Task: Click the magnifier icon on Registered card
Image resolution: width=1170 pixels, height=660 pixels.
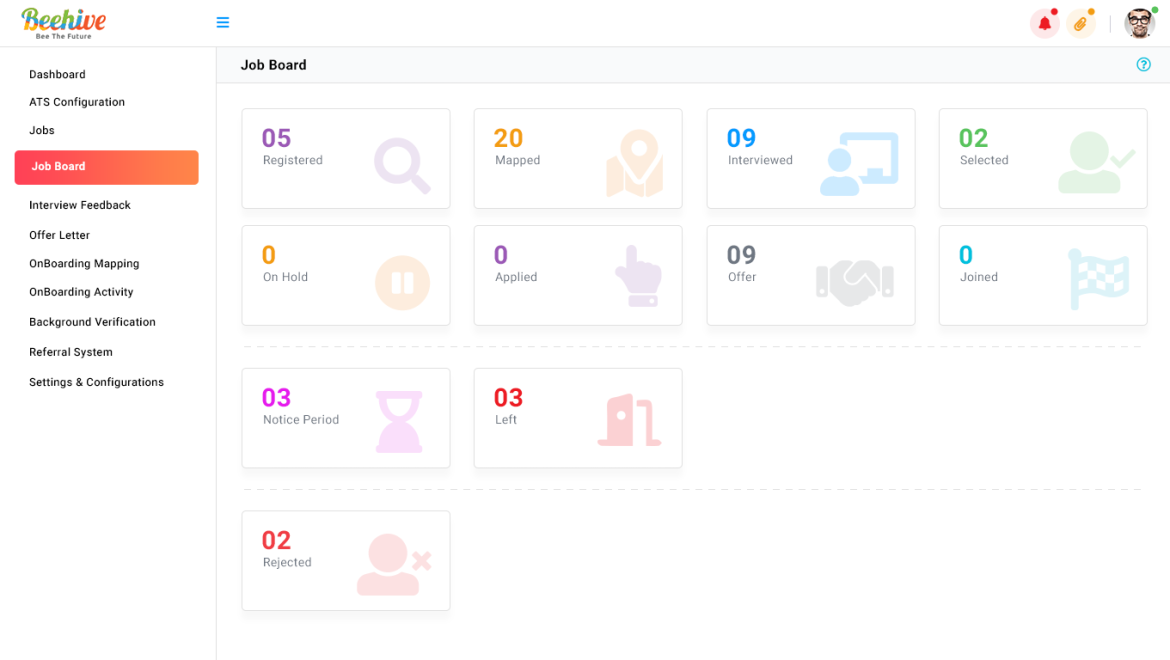Action: tap(402, 165)
